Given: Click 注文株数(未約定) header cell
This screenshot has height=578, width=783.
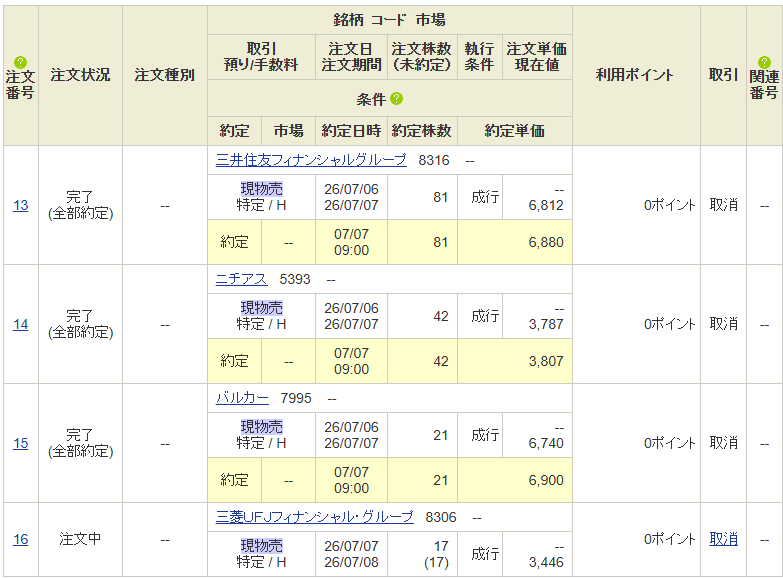Looking at the screenshot, I should [x=422, y=56].
